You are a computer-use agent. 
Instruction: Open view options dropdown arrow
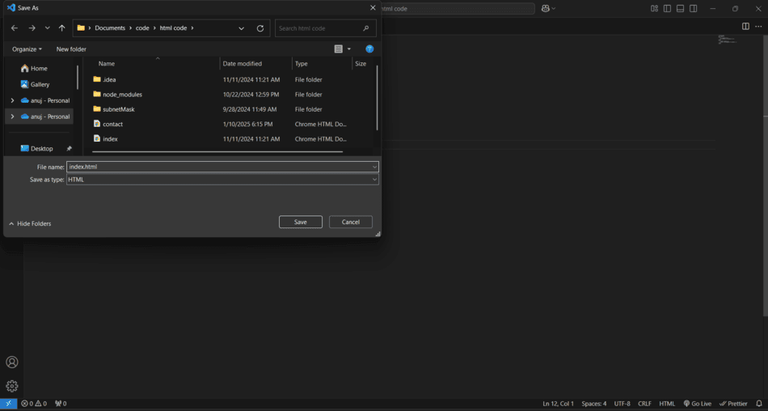pyautogui.click(x=349, y=49)
